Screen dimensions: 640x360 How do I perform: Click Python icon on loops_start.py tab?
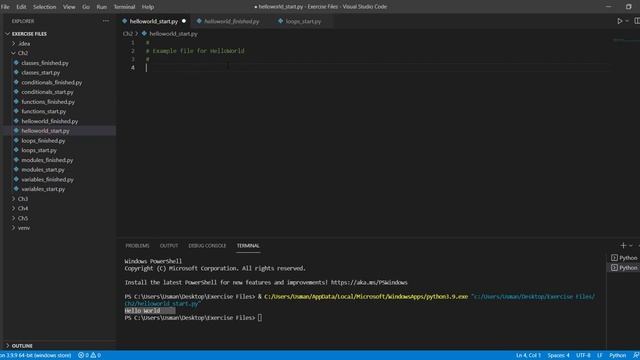click(x=280, y=21)
